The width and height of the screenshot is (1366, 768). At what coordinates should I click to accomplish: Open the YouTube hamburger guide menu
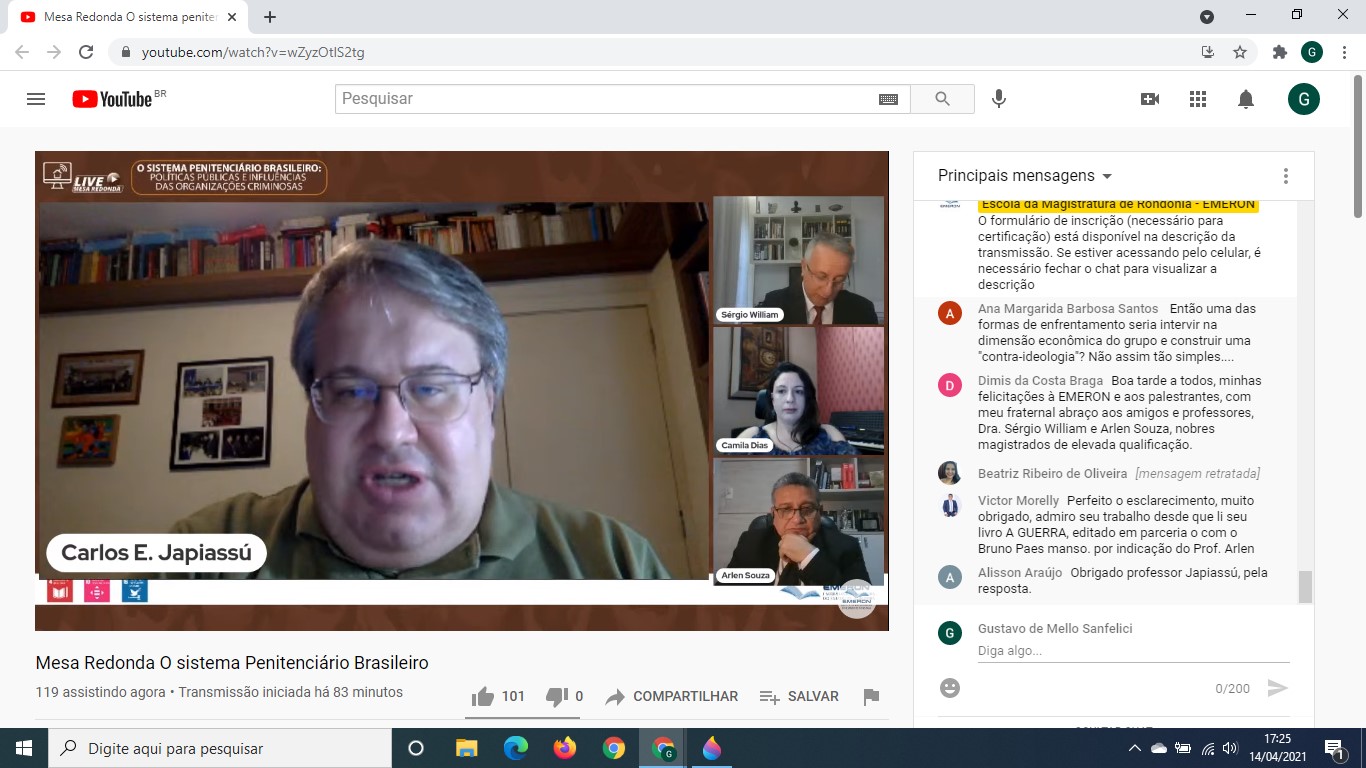coord(36,99)
